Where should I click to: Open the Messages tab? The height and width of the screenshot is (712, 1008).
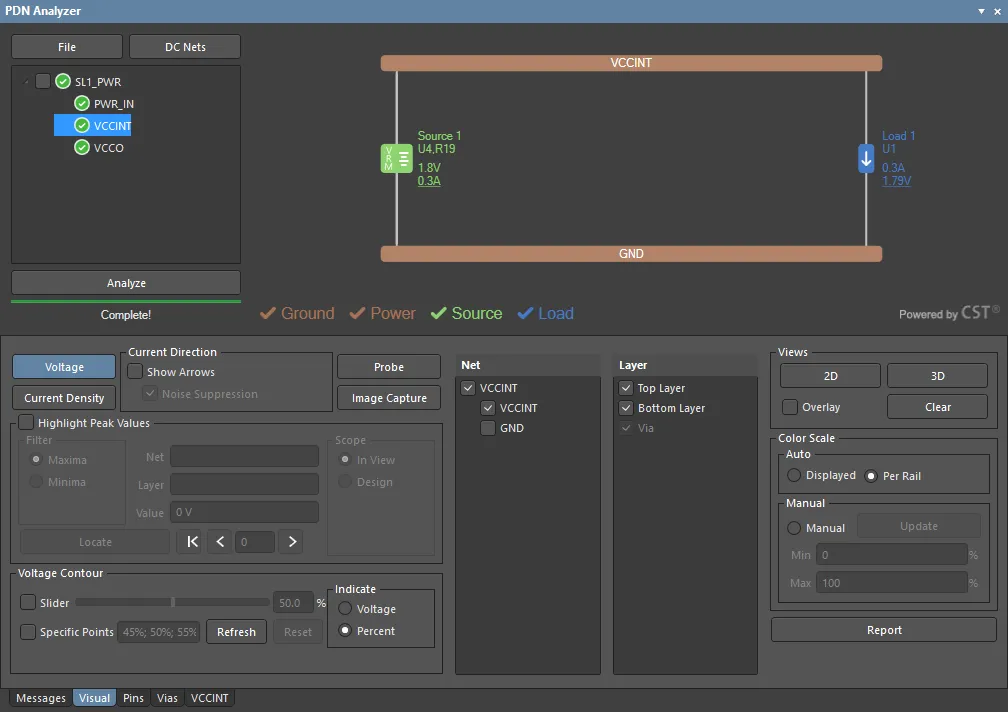tap(41, 698)
